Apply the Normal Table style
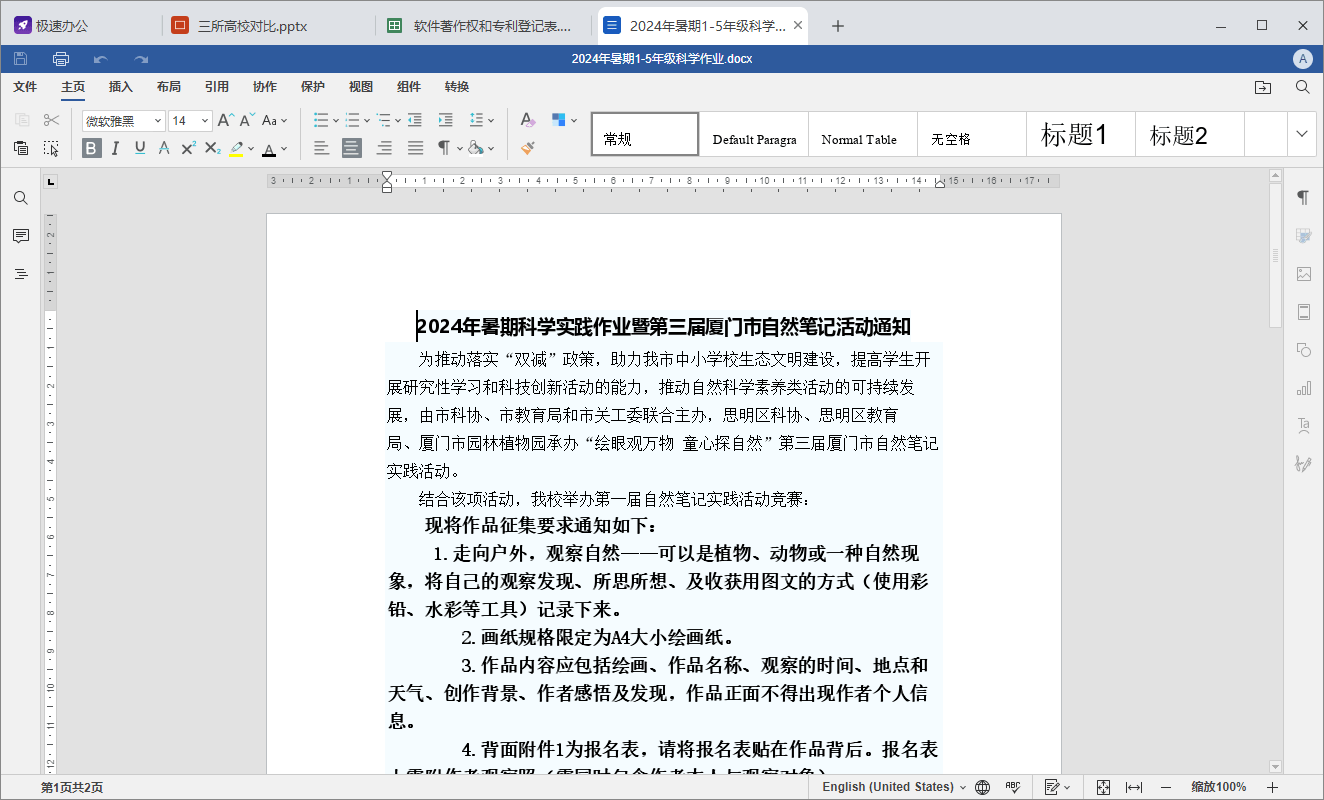1324x800 pixels. (x=863, y=134)
